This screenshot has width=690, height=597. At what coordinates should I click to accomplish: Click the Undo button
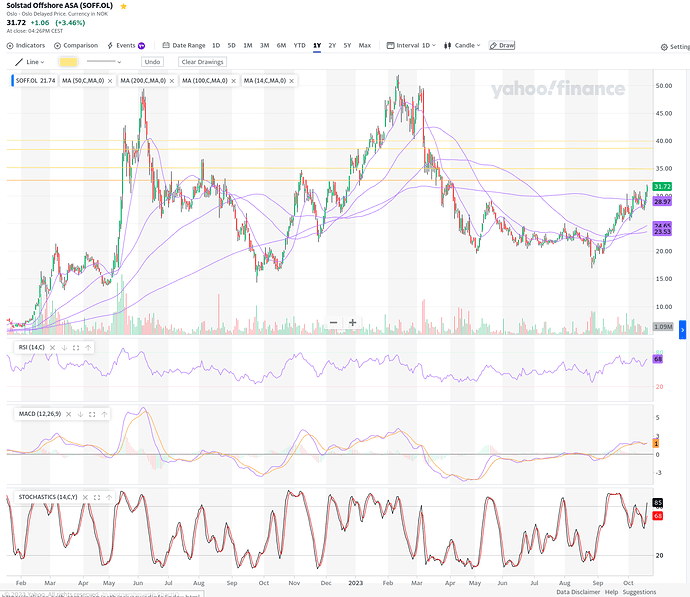[152, 62]
